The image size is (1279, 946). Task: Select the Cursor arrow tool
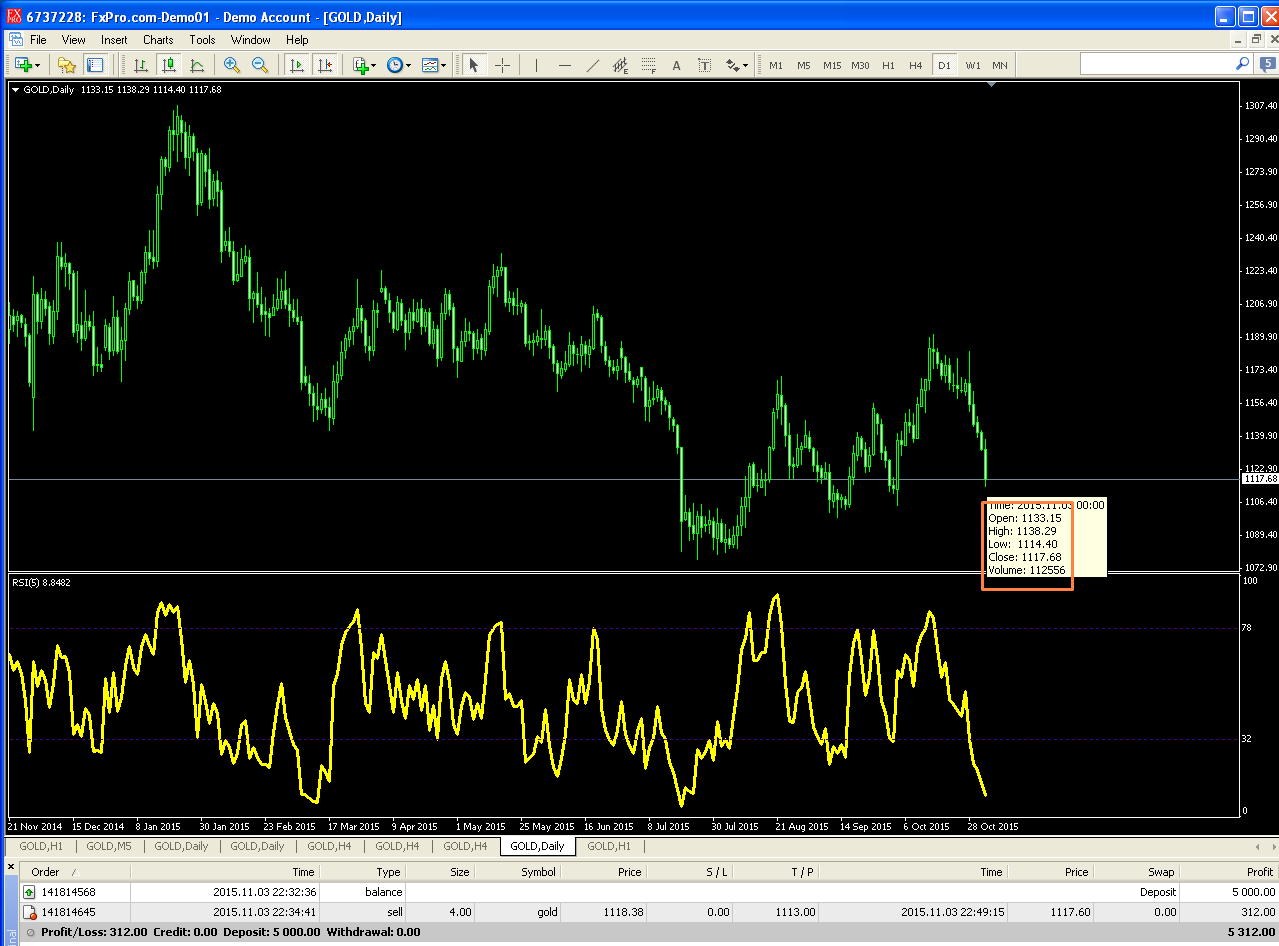click(x=474, y=65)
